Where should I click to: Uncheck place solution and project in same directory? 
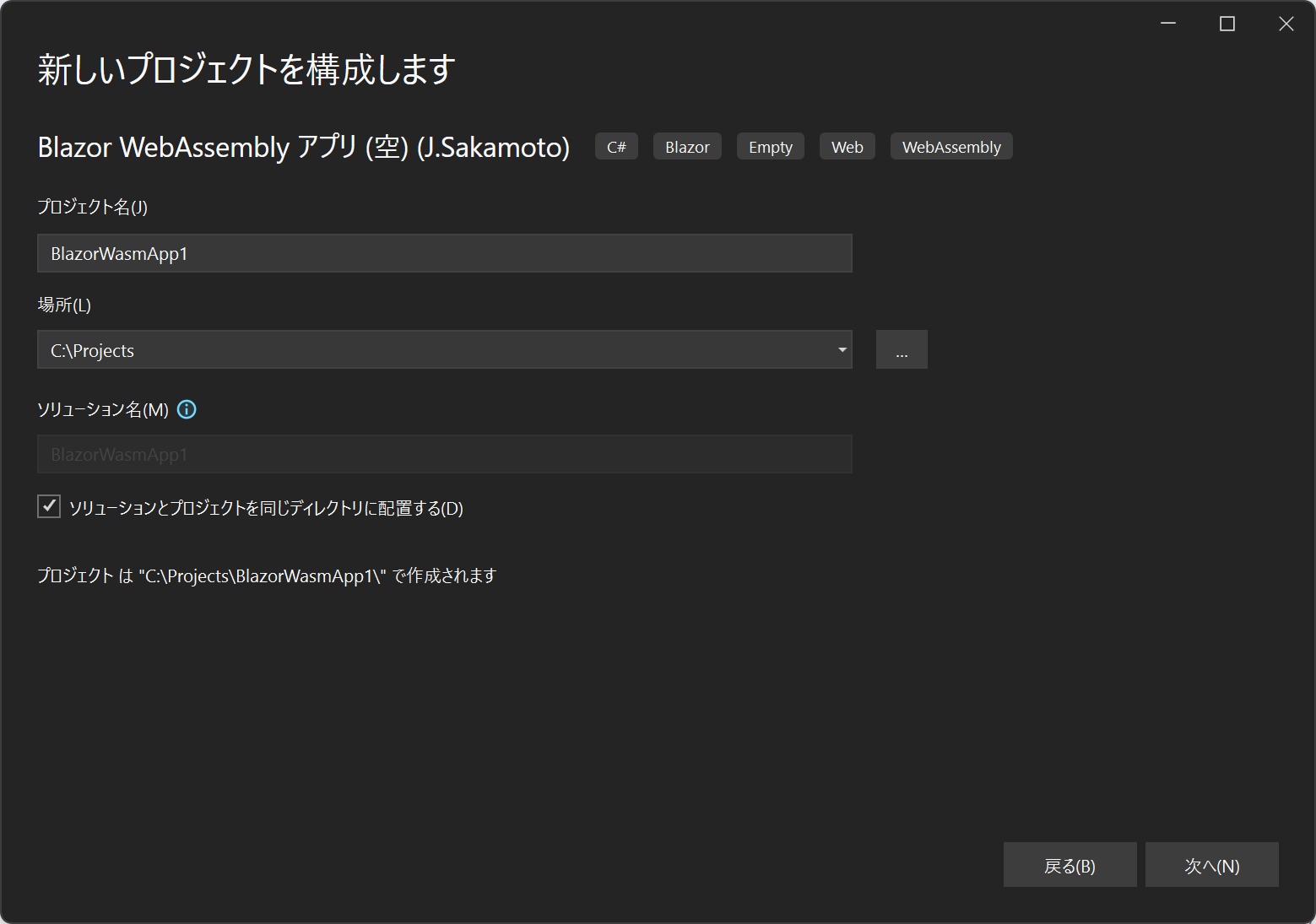tap(49, 506)
